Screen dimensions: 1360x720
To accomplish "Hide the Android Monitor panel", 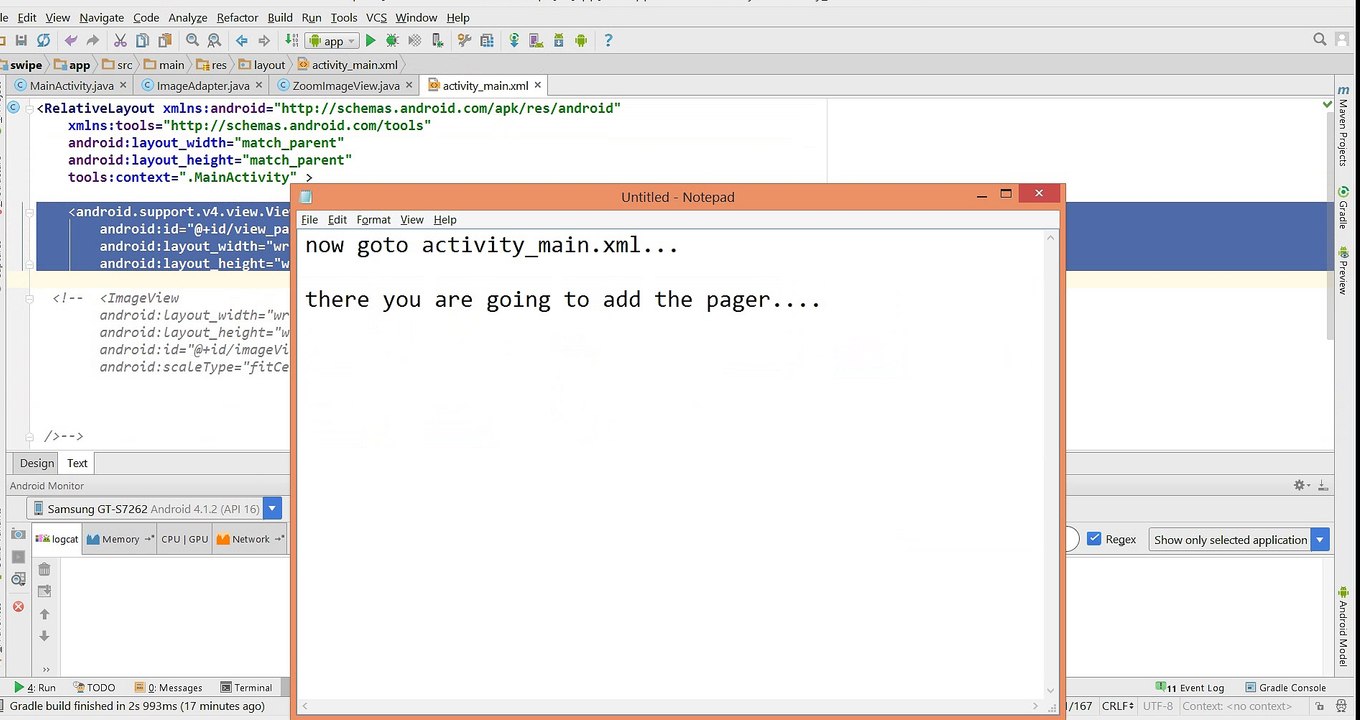I will (1323, 485).
